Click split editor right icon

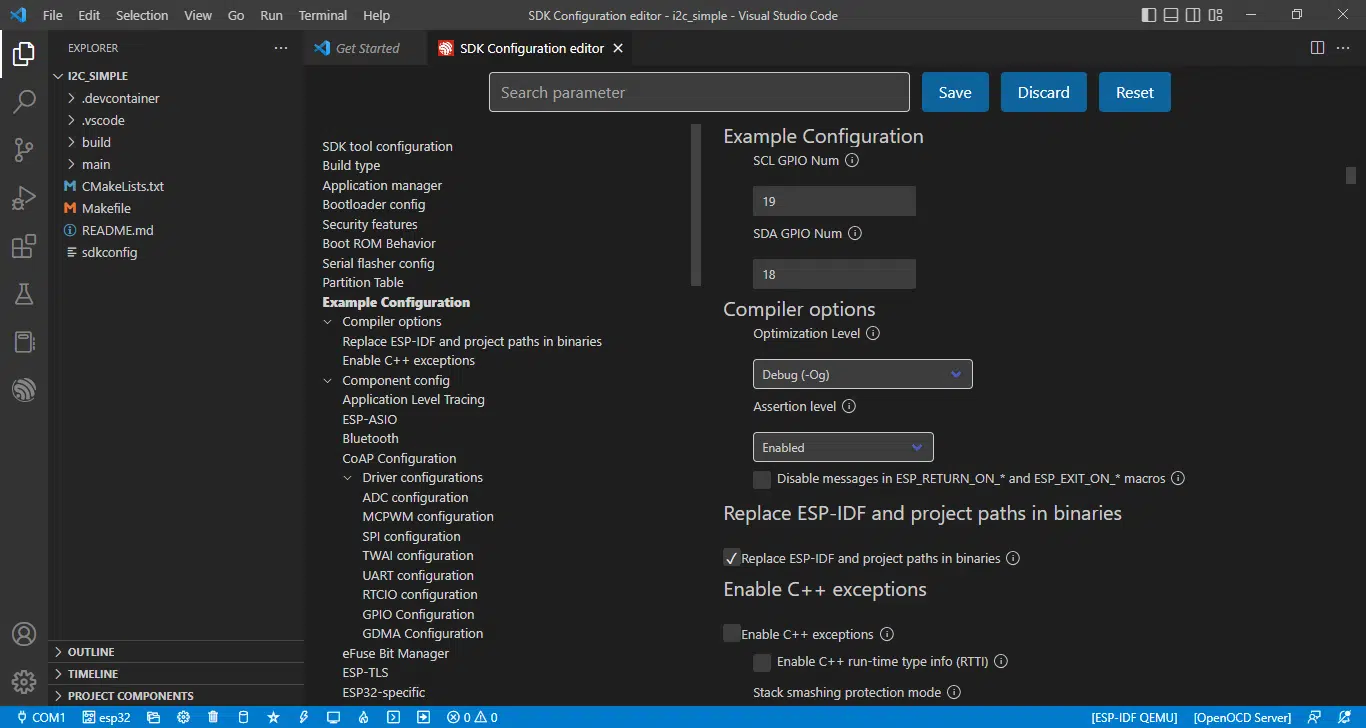[1317, 48]
